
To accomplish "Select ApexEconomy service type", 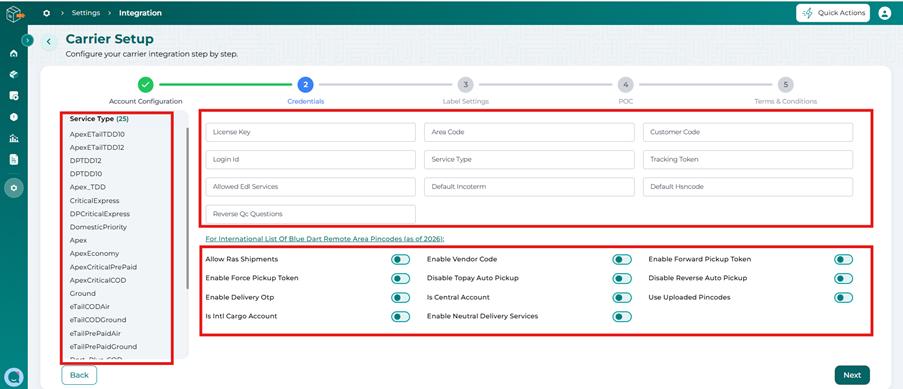I will point(94,254).
